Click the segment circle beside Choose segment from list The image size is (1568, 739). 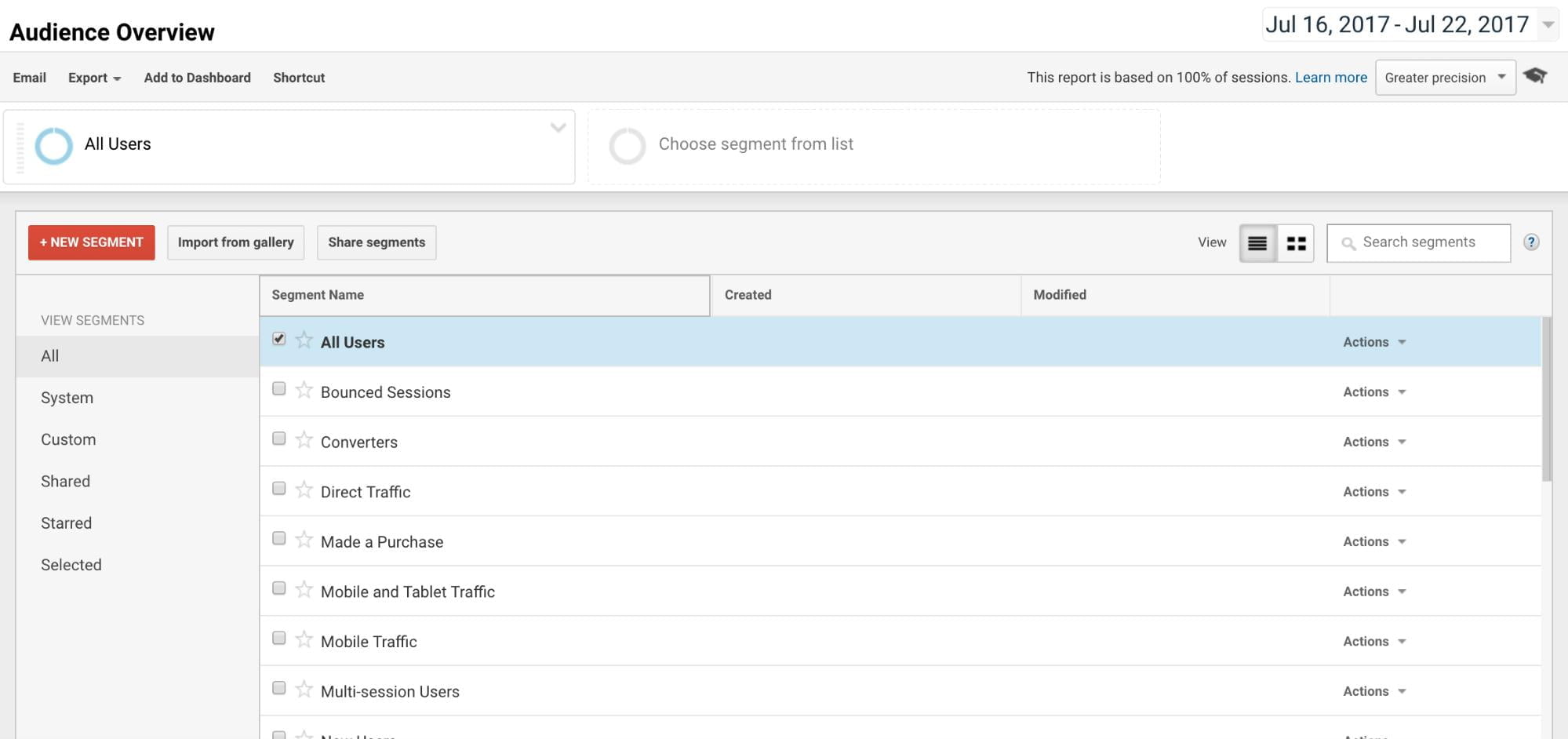627,145
